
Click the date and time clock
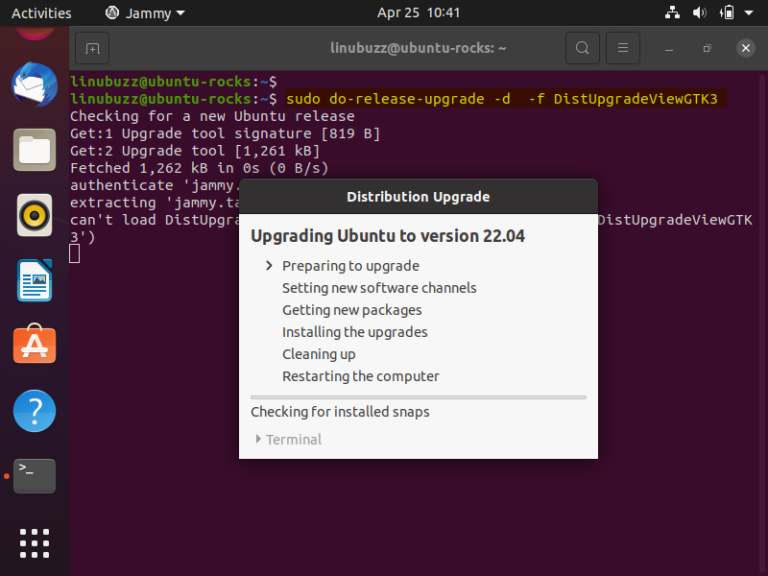point(418,13)
